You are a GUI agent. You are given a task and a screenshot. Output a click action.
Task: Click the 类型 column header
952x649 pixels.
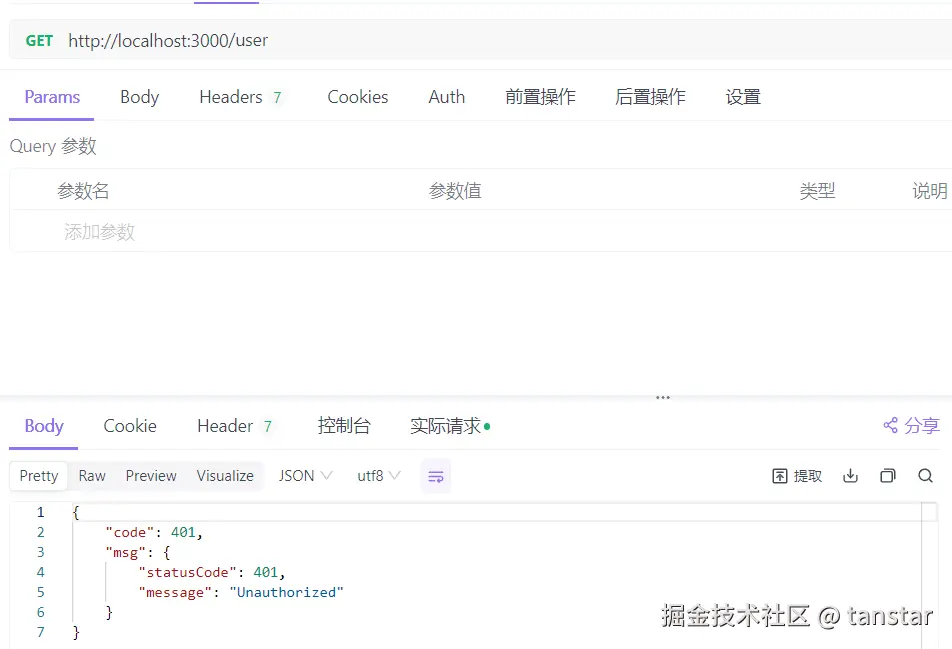tap(817, 191)
